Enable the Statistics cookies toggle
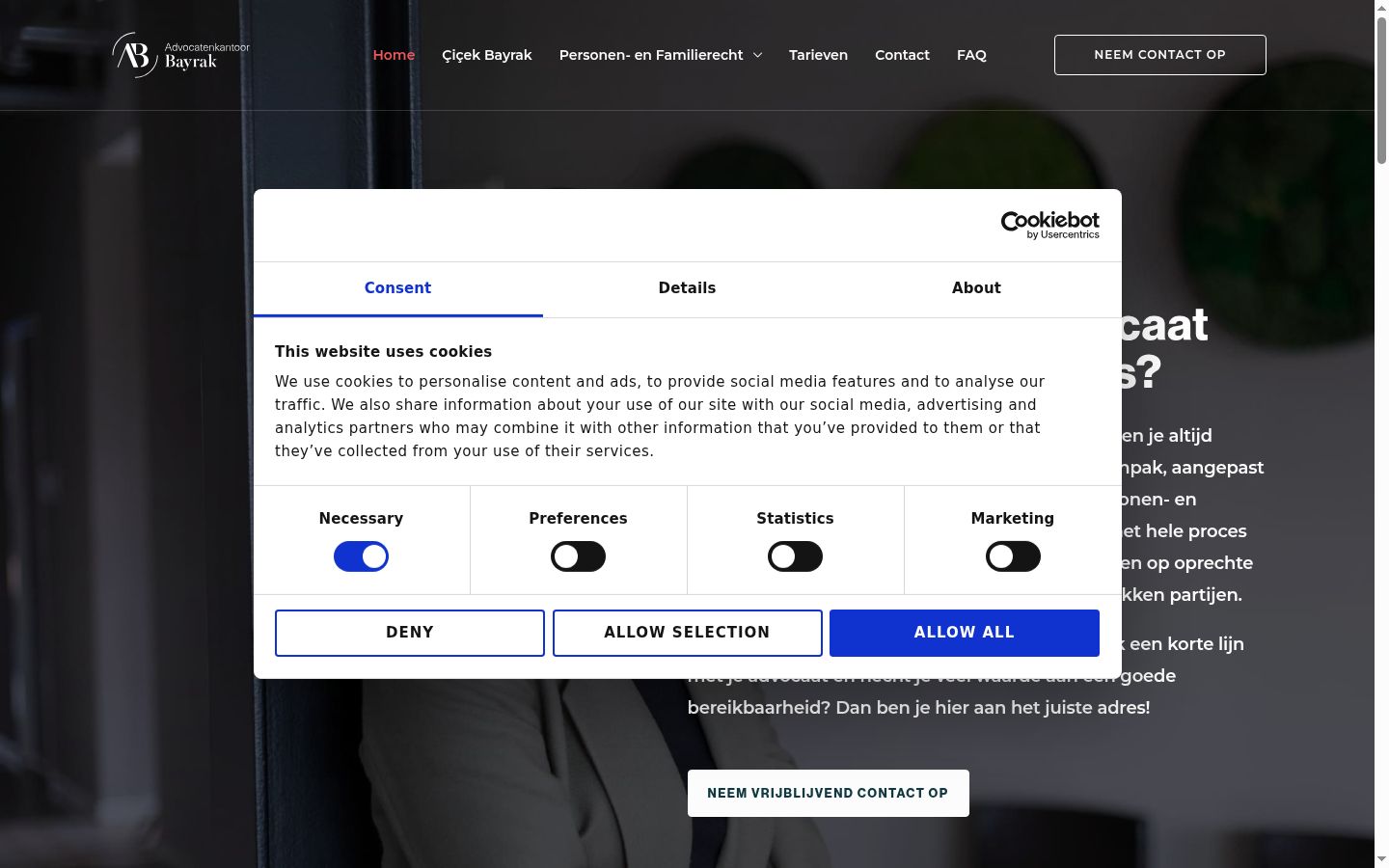This screenshot has height=868, width=1389. click(795, 556)
